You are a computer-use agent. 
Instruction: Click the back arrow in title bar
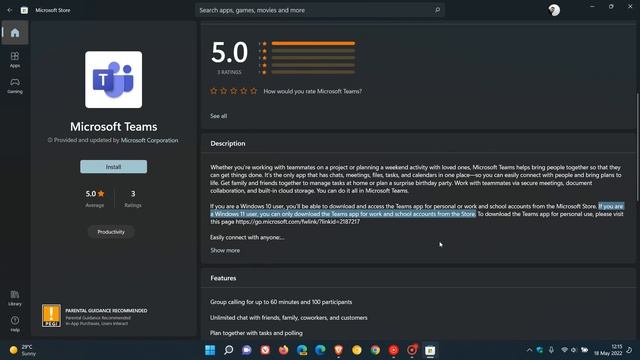(x=9, y=10)
